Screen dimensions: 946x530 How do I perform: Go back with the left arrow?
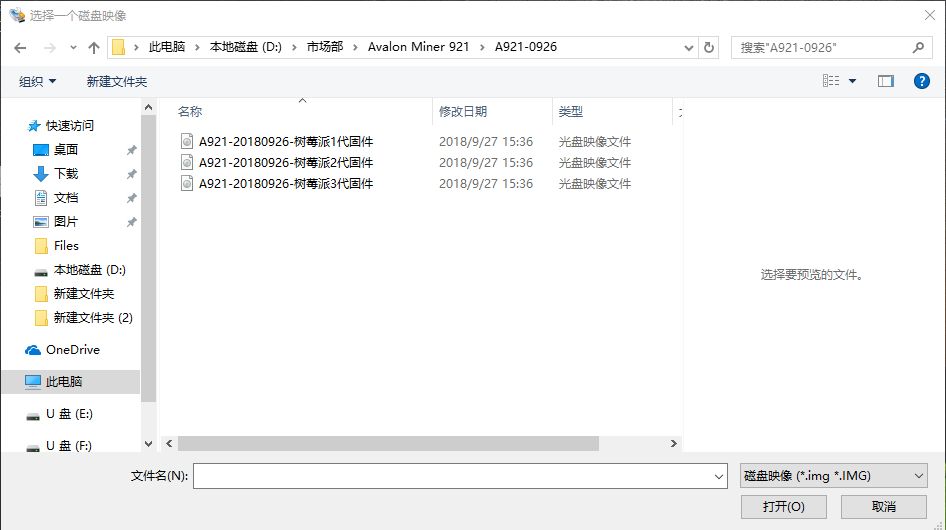[20, 48]
